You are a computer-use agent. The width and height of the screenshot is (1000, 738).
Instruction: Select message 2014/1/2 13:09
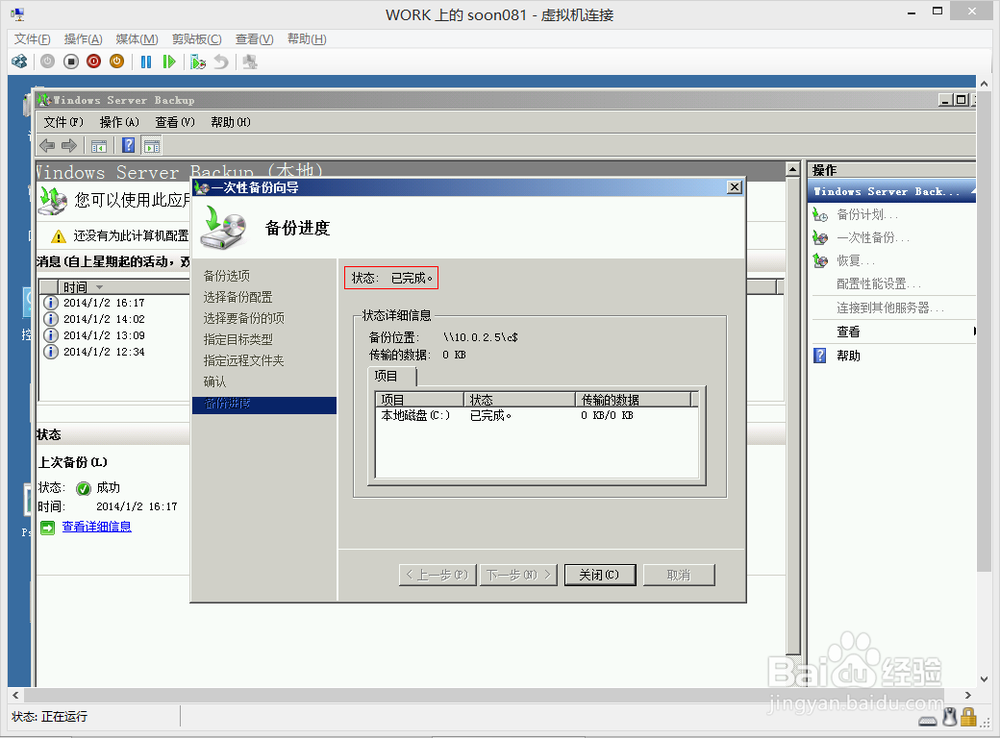[103, 335]
